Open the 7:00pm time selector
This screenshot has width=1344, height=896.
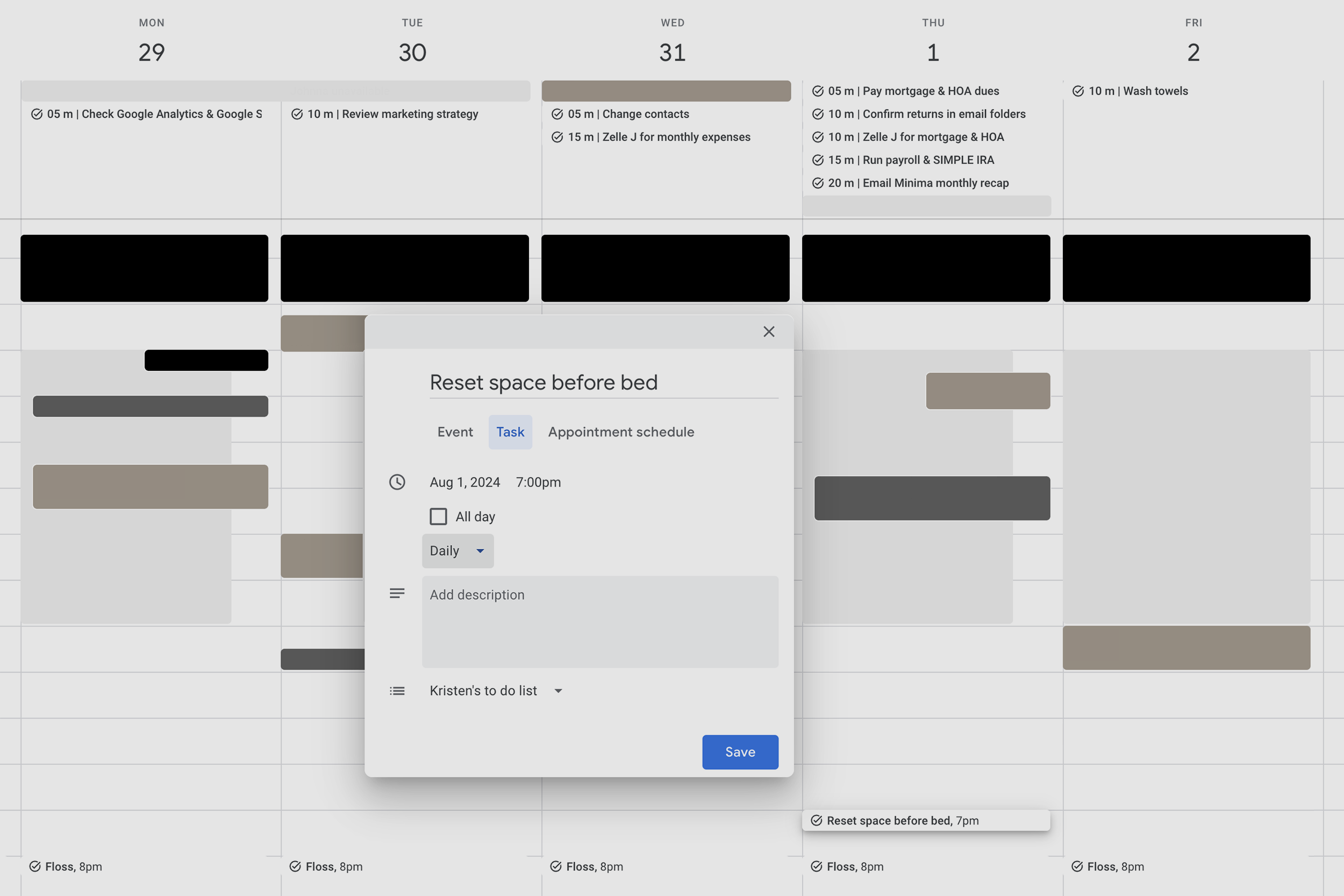click(537, 482)
